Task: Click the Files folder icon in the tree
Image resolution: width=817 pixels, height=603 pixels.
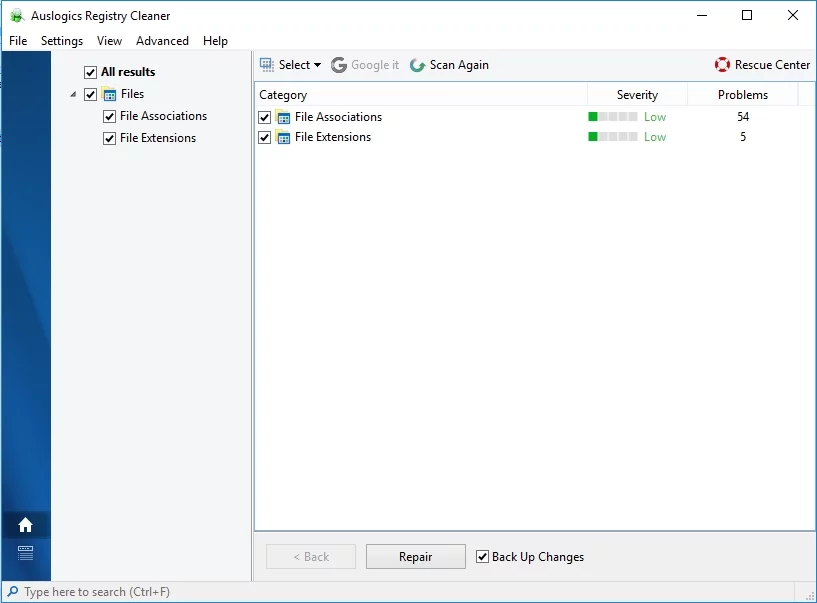Action: click(110, 94)
